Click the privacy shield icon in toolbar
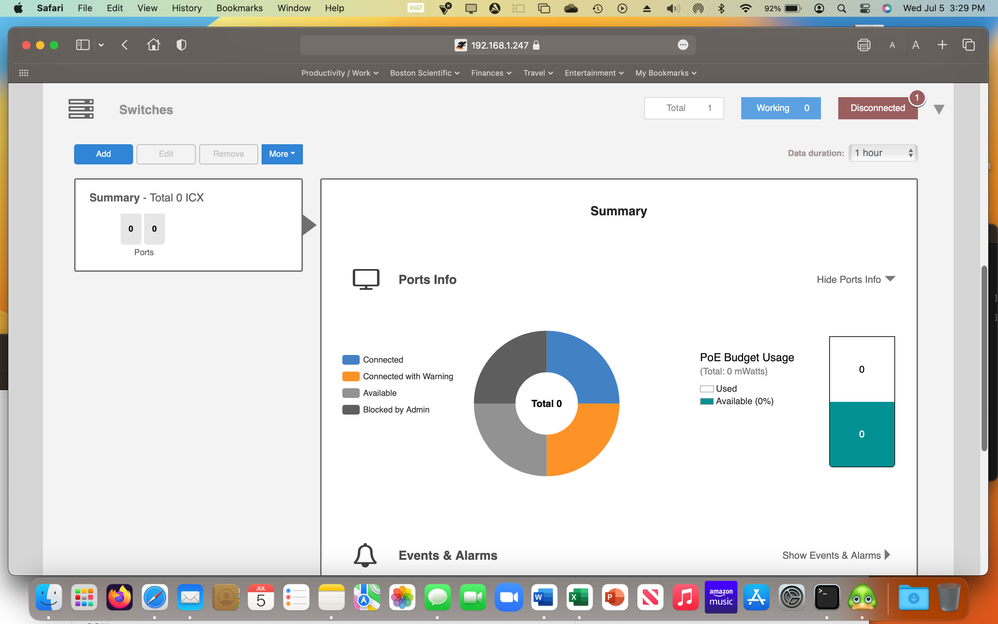This screenshot has width=998, height=624. click(181, 45)
